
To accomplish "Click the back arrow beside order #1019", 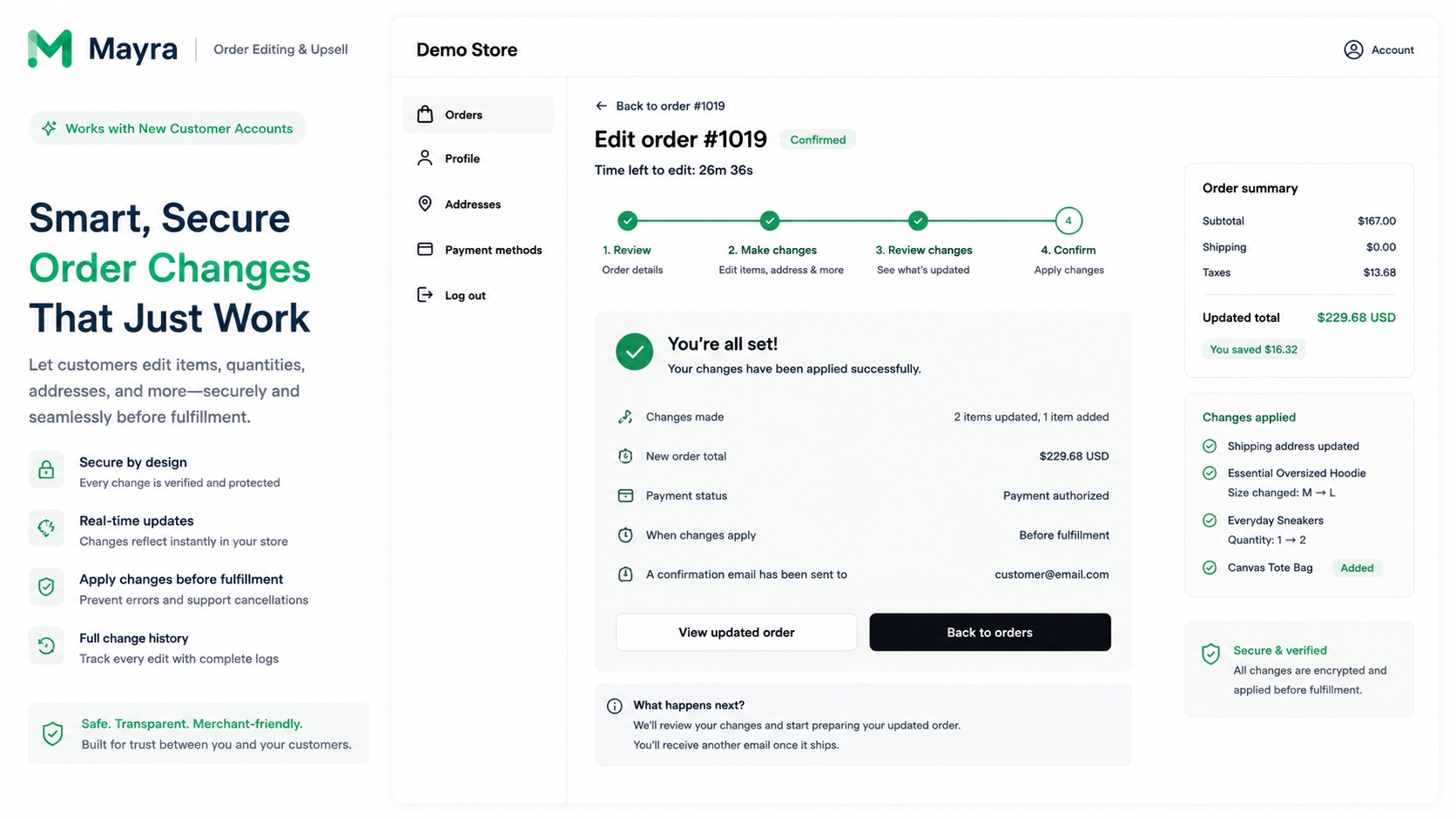I will [601, 105].
